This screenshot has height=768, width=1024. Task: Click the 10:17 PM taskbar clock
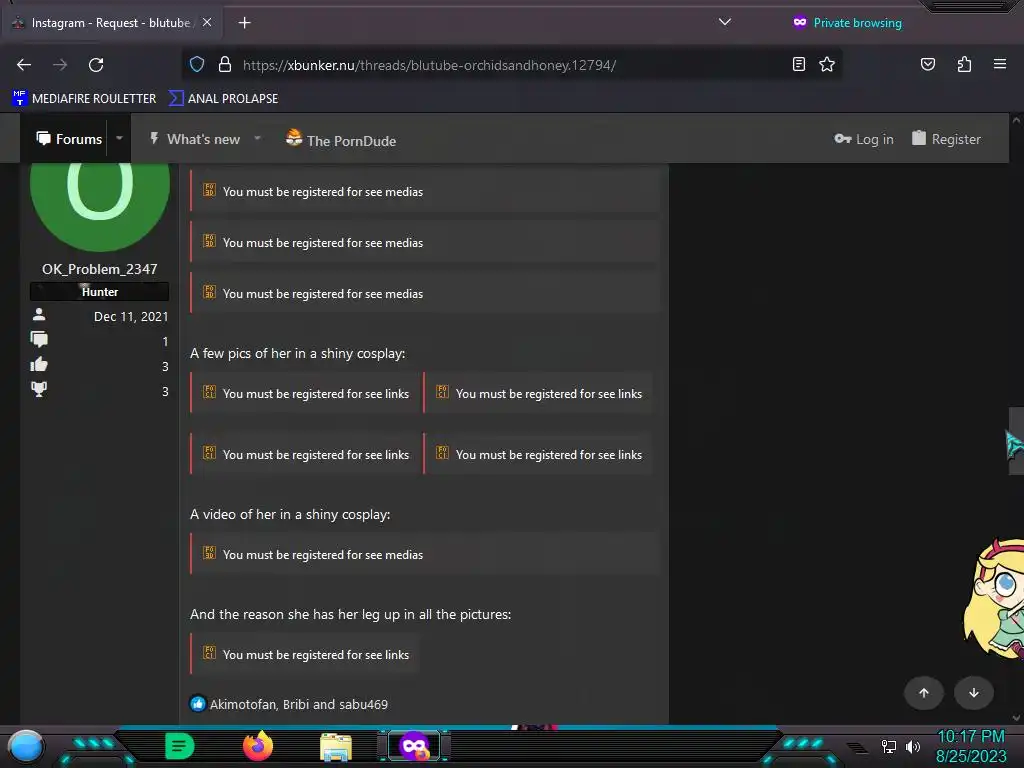970,737
